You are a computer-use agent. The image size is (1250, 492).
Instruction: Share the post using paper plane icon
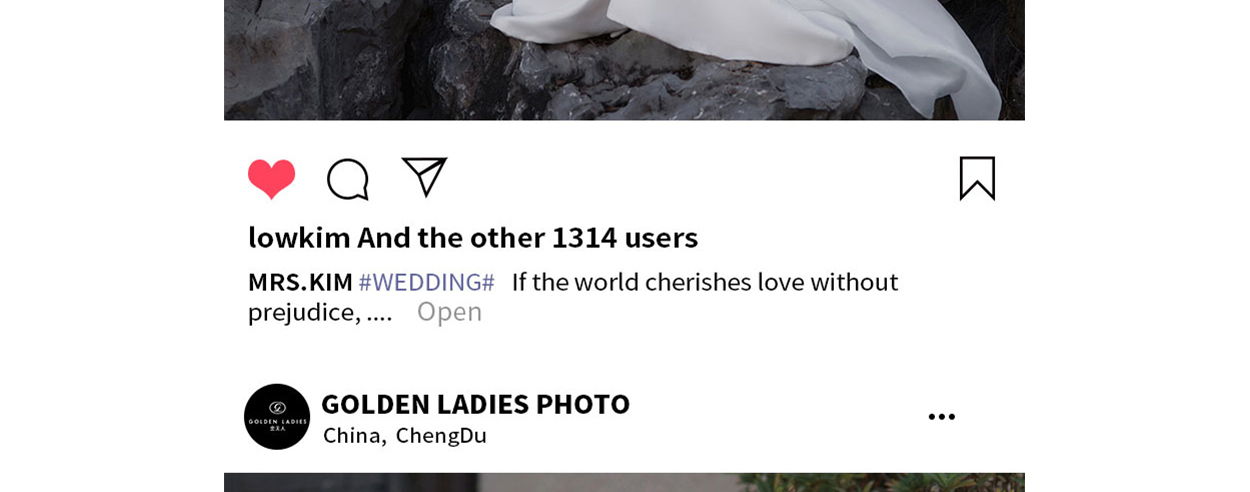[424, 177]
